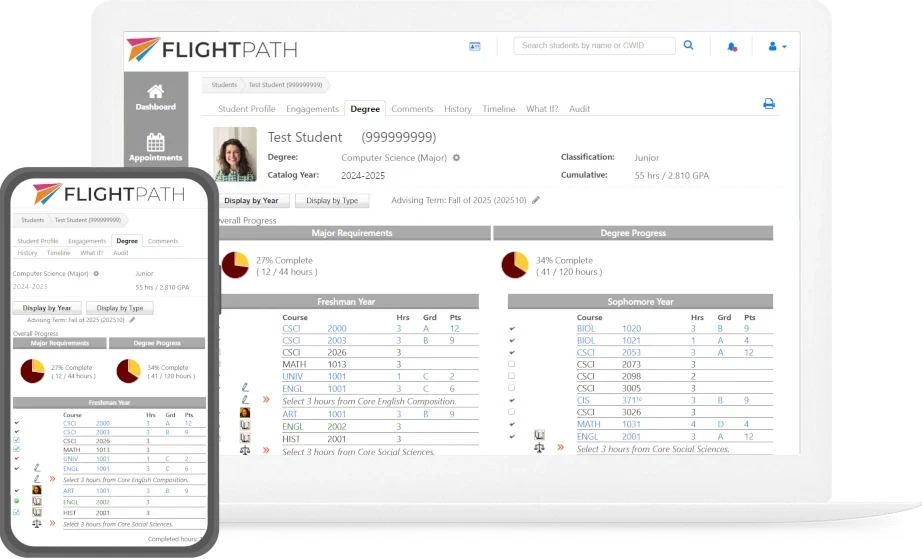Click red arrows in Sophomore Year Social Sciences row

coord(560,447)
